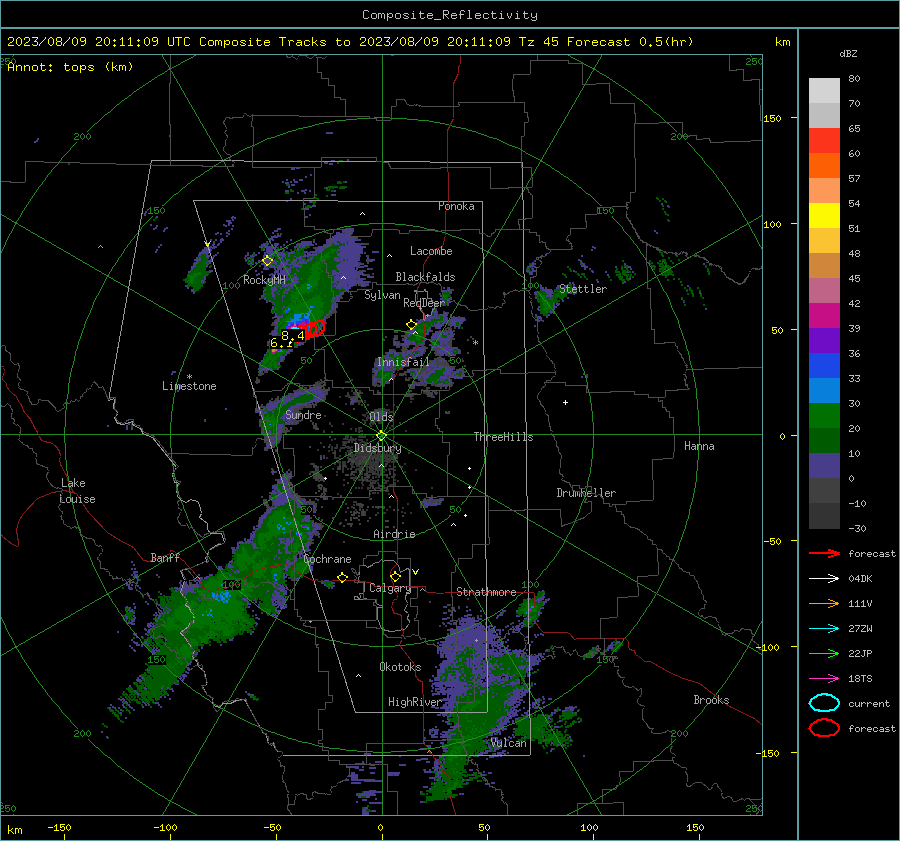Image resolution: width=900 pixels, height=841 pixels.
Task: Click the Innisfail label
Action: (x=403, y=362)
